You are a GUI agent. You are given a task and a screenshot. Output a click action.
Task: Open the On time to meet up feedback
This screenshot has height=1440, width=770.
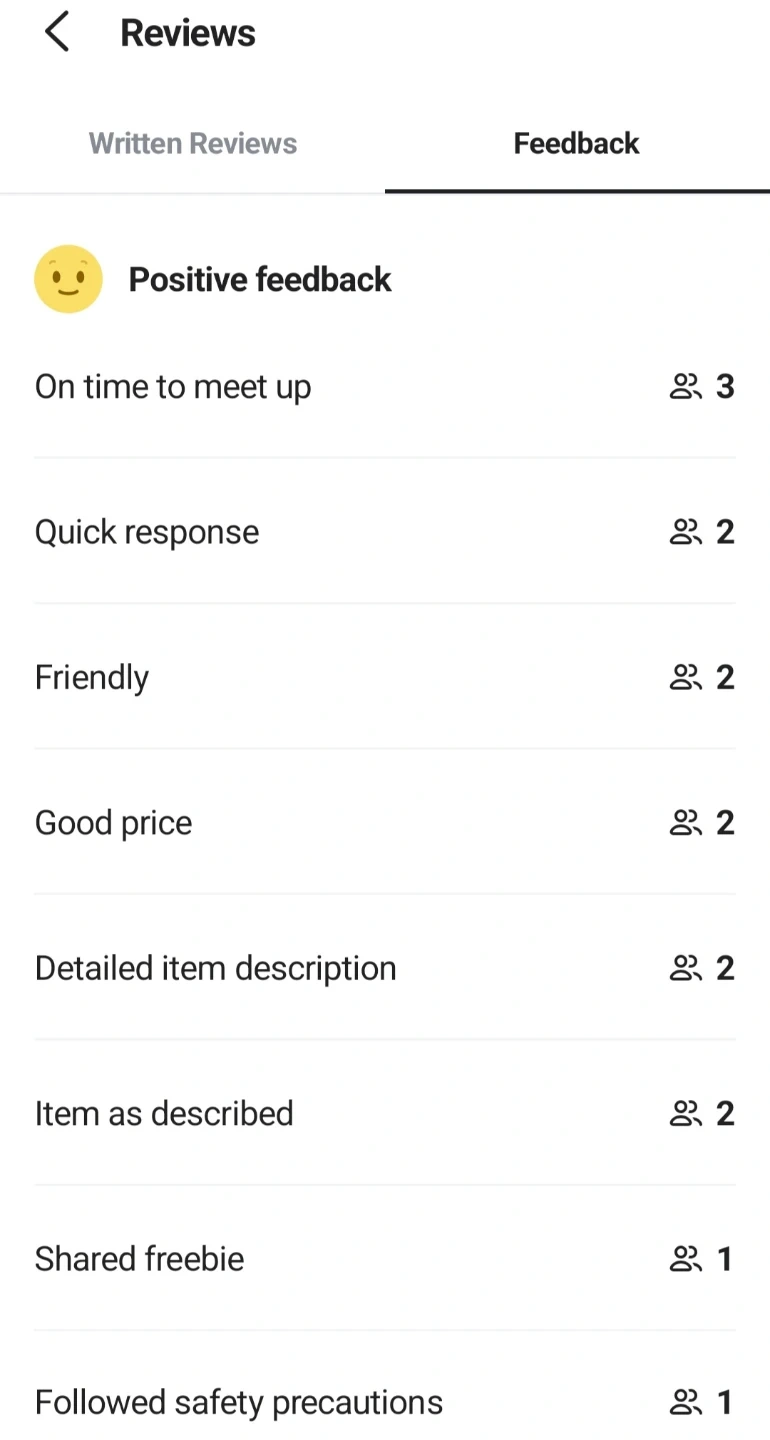tap(173, 387)
